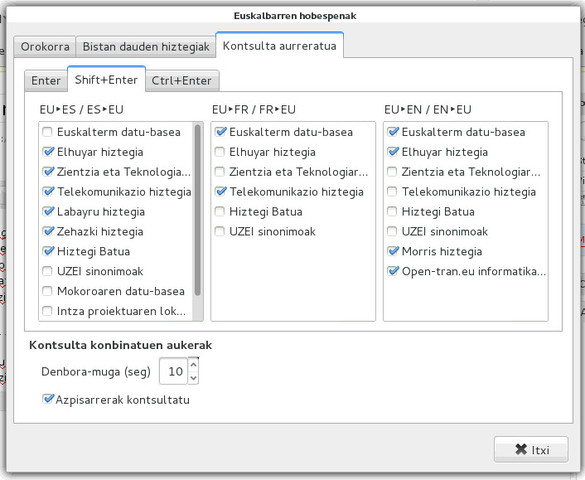Screen dimensions: 585x480
Task: Click the EU▸FR / FR▸EU column heading
Action: coord(254,110)
